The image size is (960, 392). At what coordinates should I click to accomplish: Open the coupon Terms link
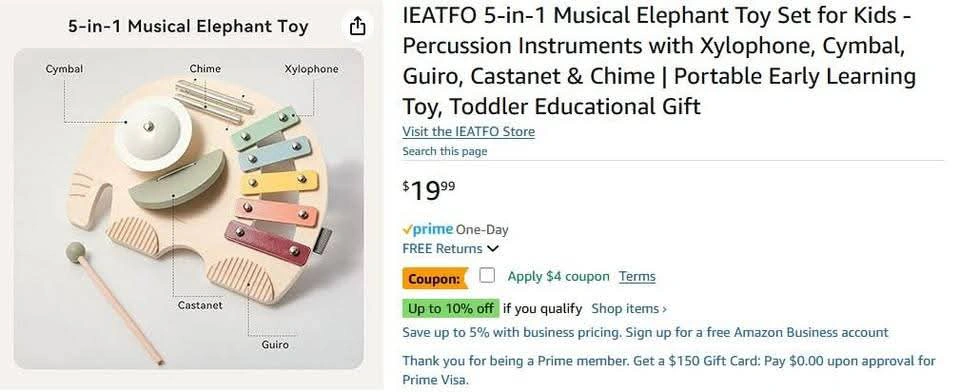point(637,276)
